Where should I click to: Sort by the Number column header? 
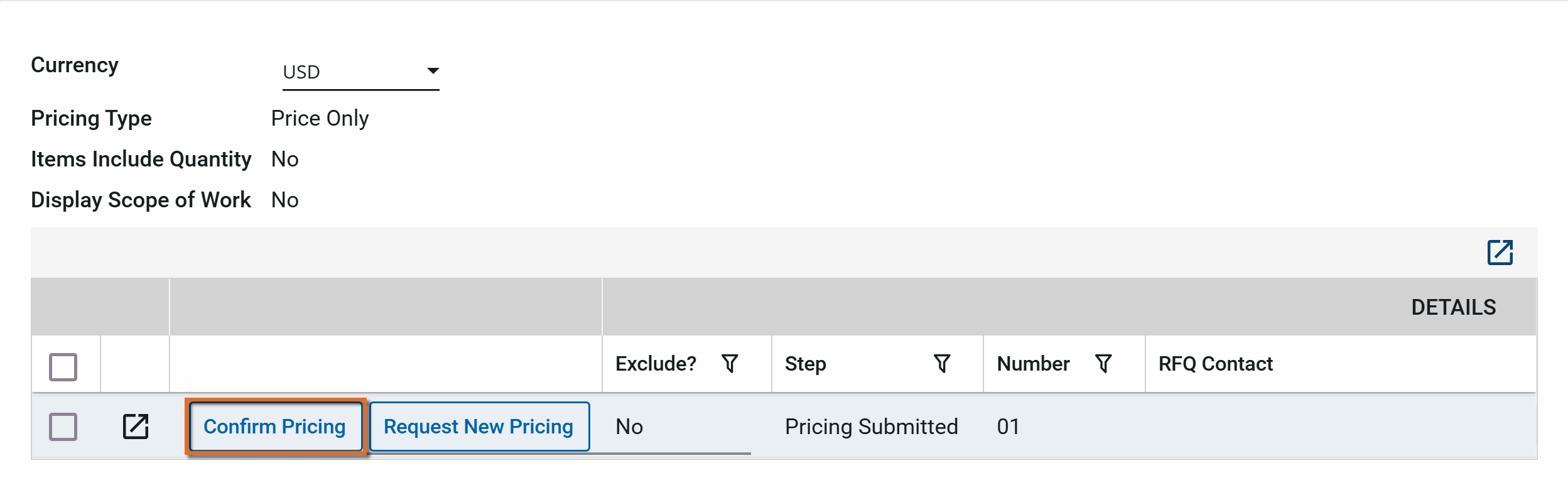coord(1033,364)
